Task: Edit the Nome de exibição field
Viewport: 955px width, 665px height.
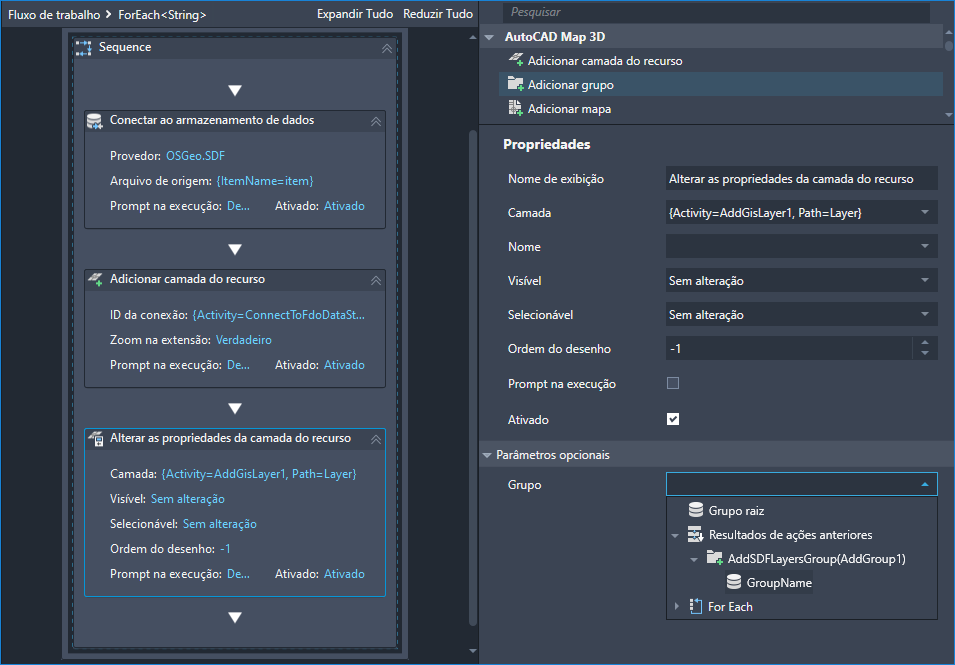Action: pyautogui.click(x=801, y=178)
